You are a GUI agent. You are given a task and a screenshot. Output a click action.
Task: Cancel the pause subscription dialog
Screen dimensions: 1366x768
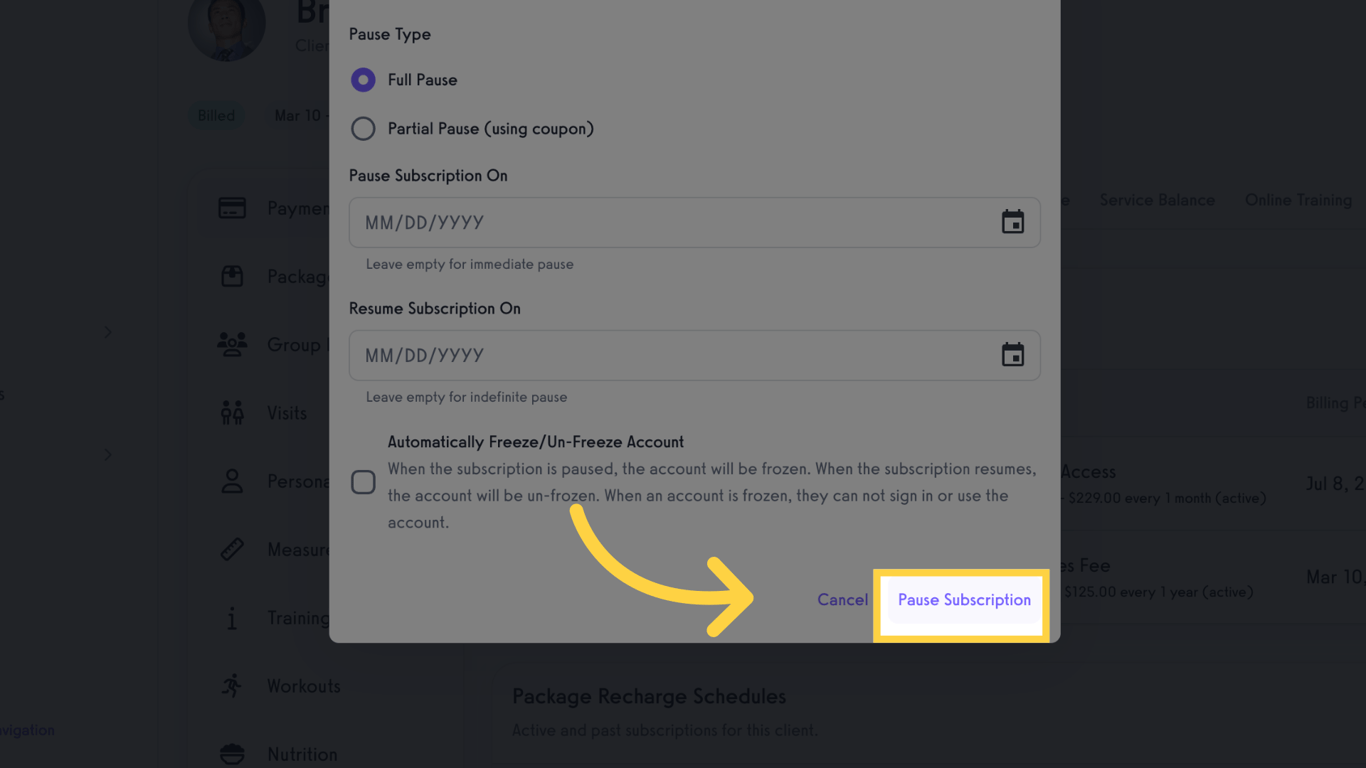843,600
